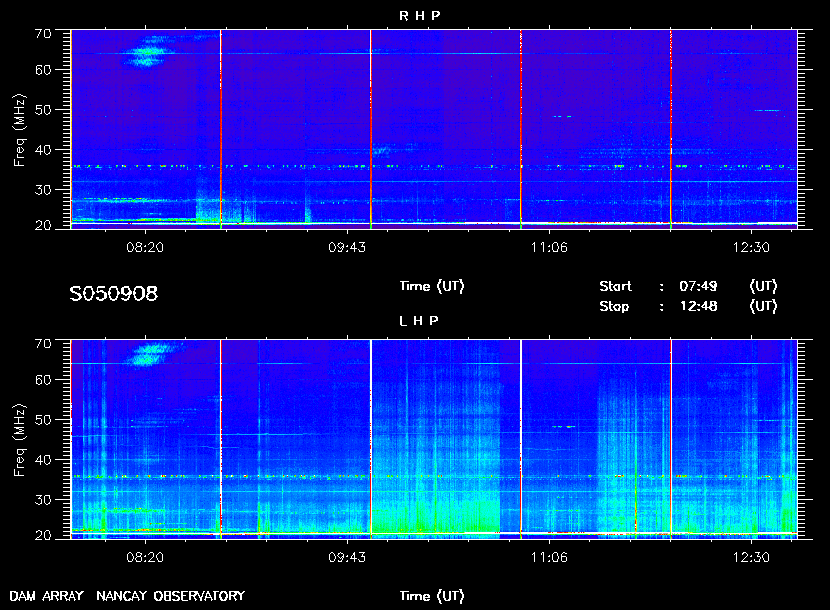Click the 30 frequency tick on LHP axis
Viewport: 830px width, 610px height.
(x=43, y=499)
